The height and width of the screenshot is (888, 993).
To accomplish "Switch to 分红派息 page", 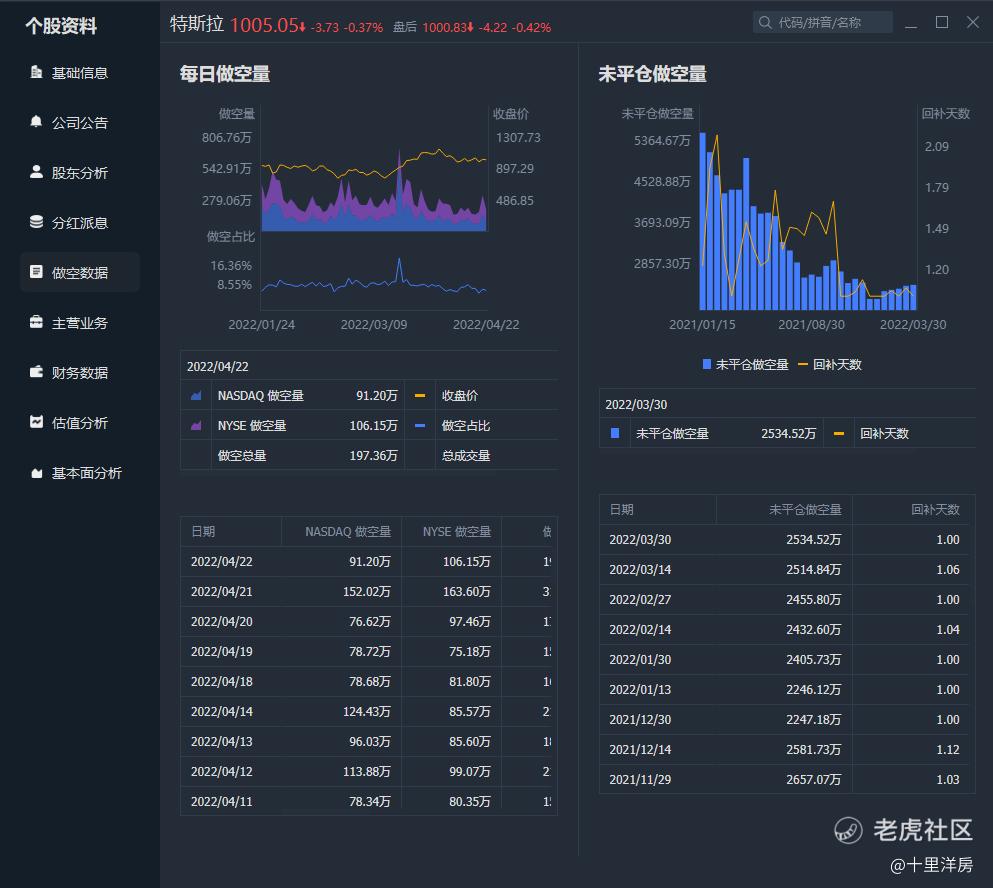I will point(80,222).
